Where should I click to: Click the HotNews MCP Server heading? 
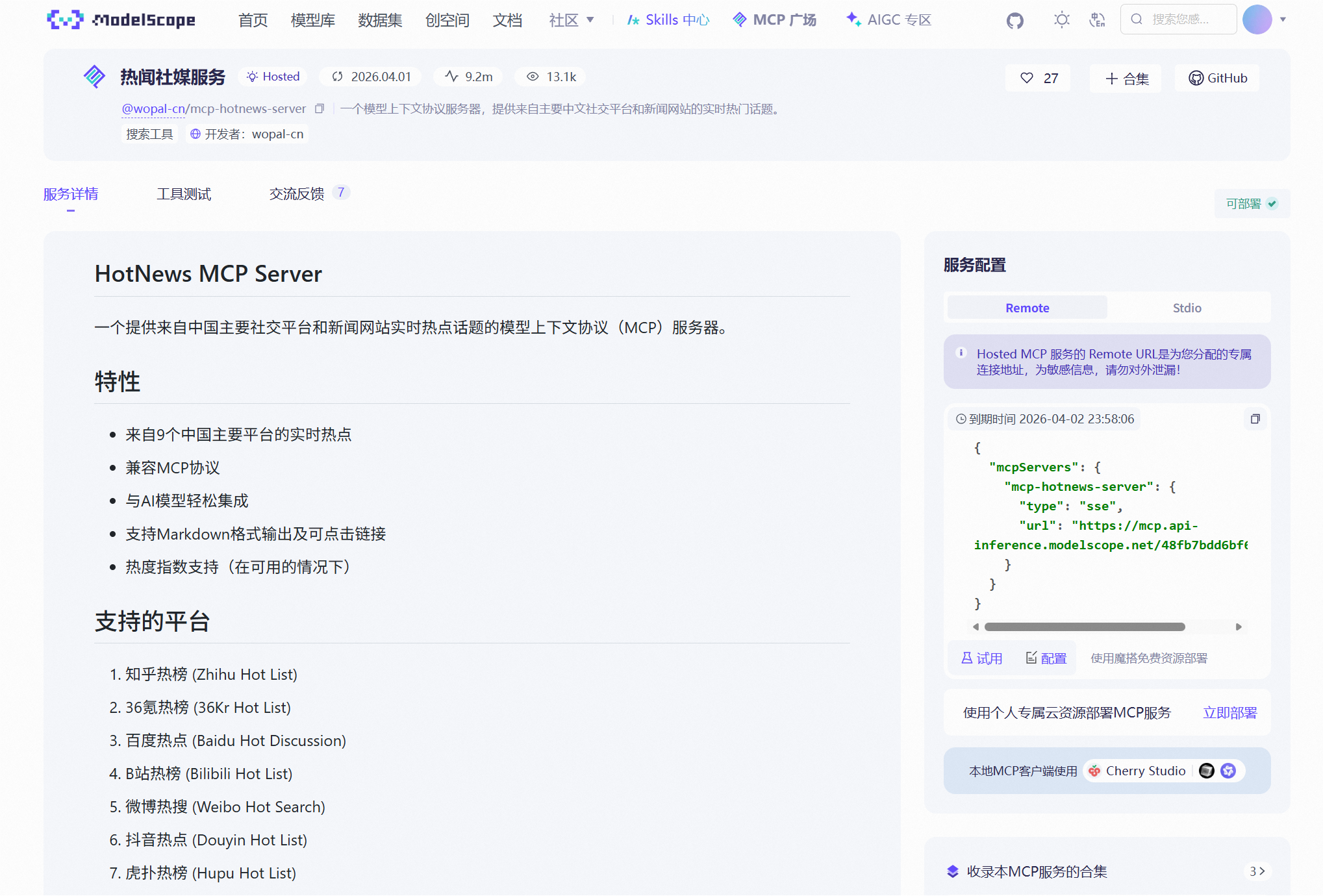(x=208, y=274)
